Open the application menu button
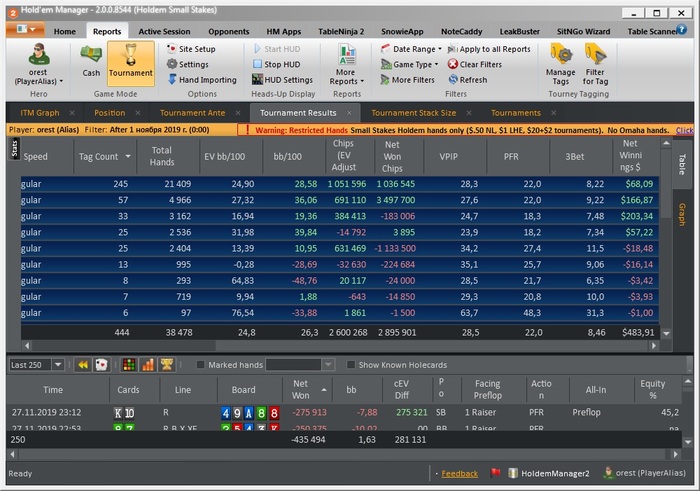The image size is (700, 491). click(25, 29)
